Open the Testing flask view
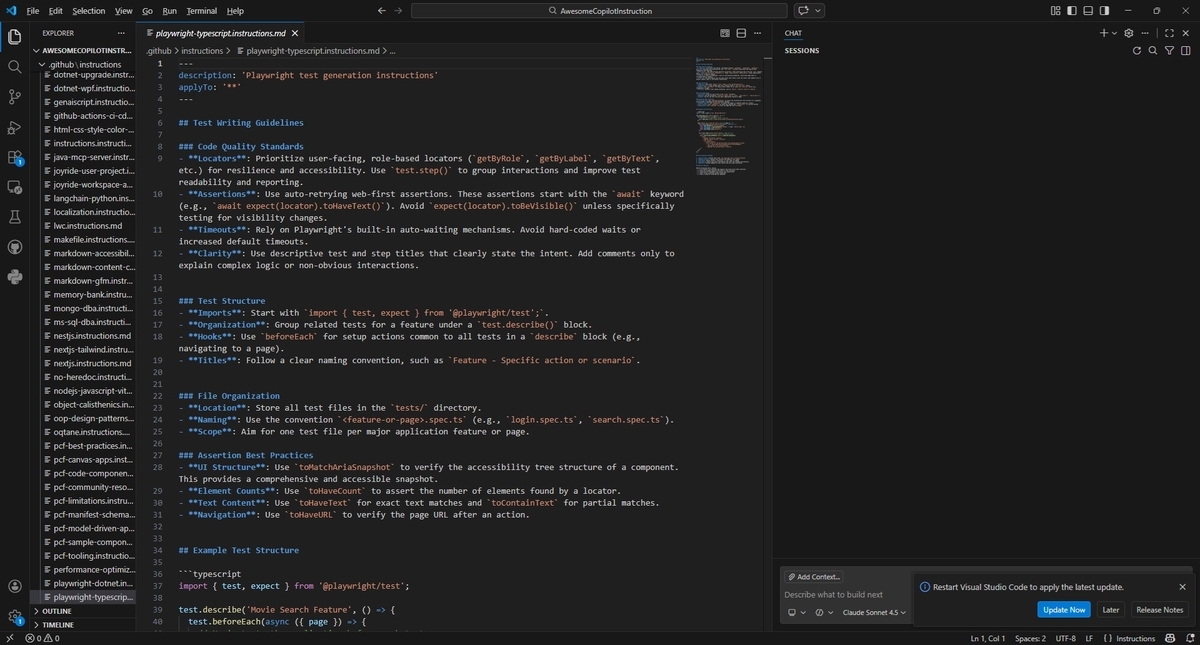 pyautogui.click(x=14, y=217)
